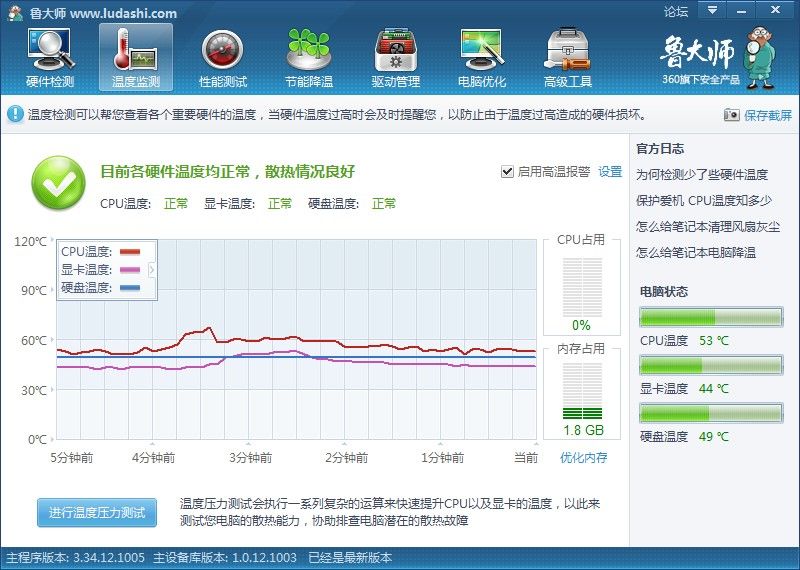
Task: Open 怎么给笔记本清理风扇灰尘 article
Action: coord(708,226)
